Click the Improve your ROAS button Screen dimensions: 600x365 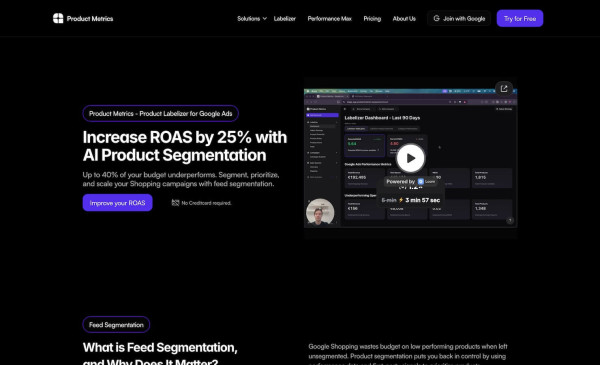(x=117, y=203)
